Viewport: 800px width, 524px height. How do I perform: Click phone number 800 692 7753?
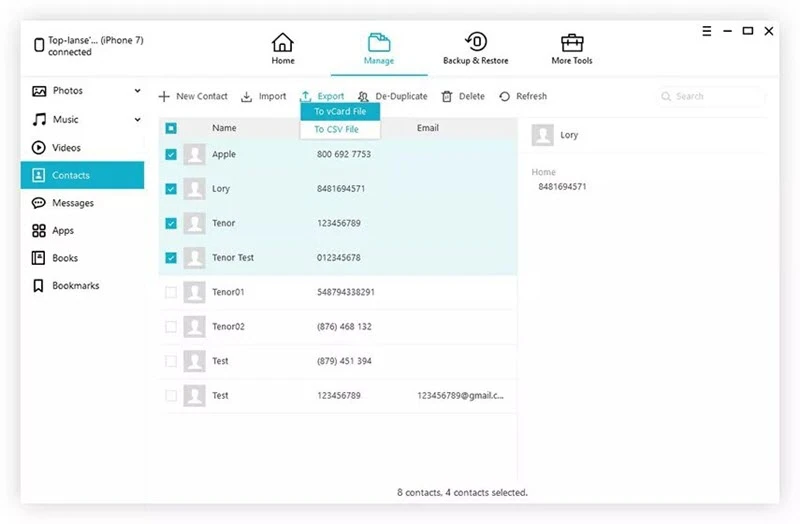pos(344,154)
